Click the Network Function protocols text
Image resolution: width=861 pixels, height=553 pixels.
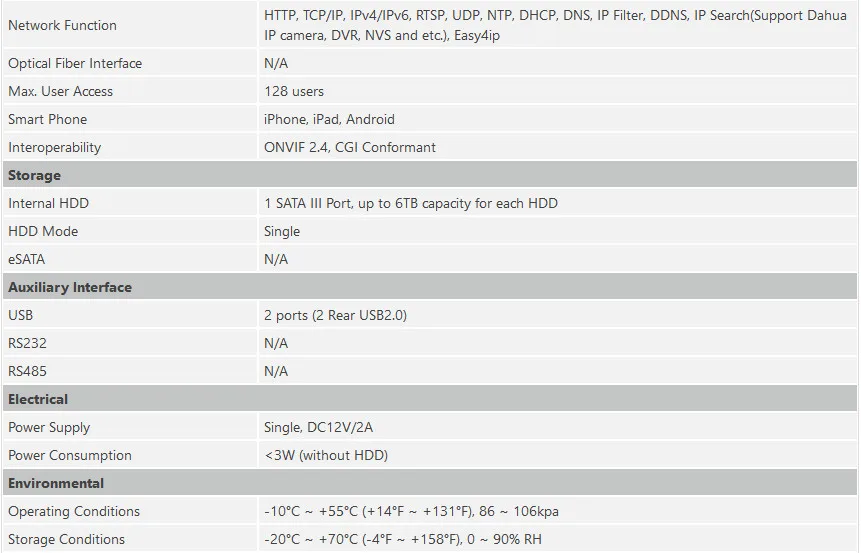point(555,25)
